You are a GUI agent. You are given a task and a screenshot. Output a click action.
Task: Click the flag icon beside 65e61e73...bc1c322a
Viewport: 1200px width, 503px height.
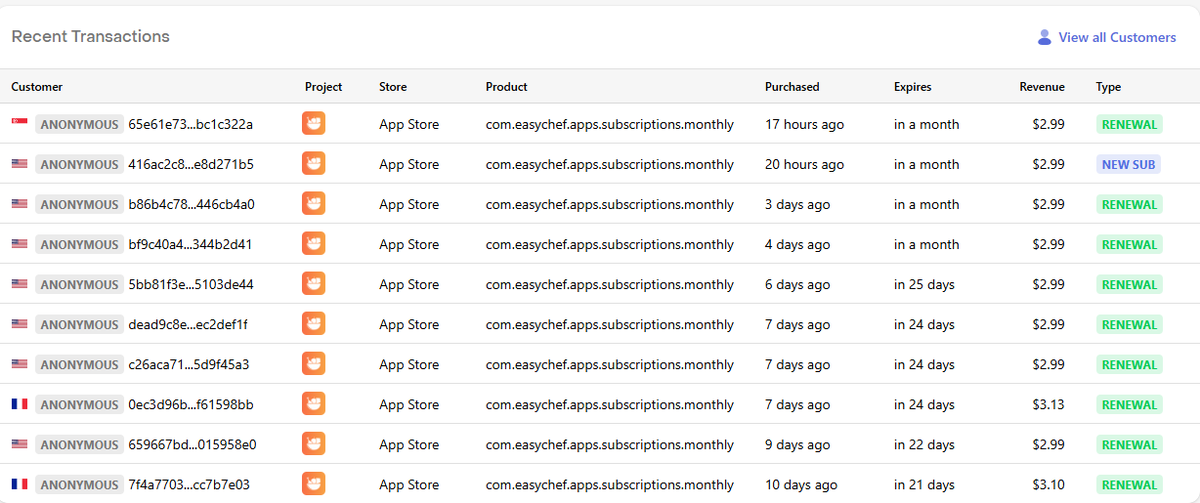pos(19,124)
